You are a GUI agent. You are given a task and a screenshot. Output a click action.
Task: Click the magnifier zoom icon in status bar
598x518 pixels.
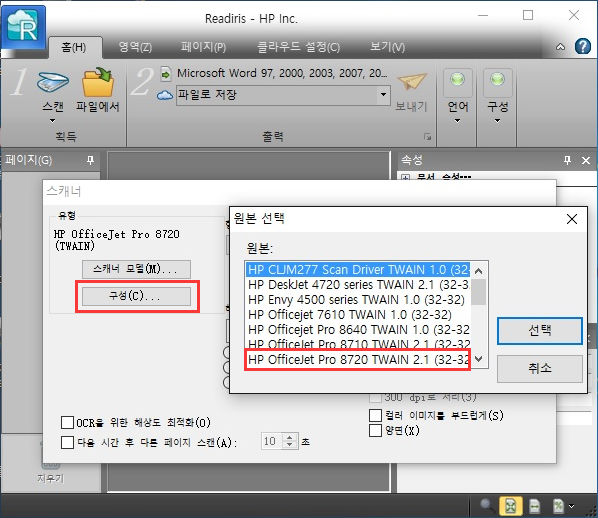tap(487, 505)
